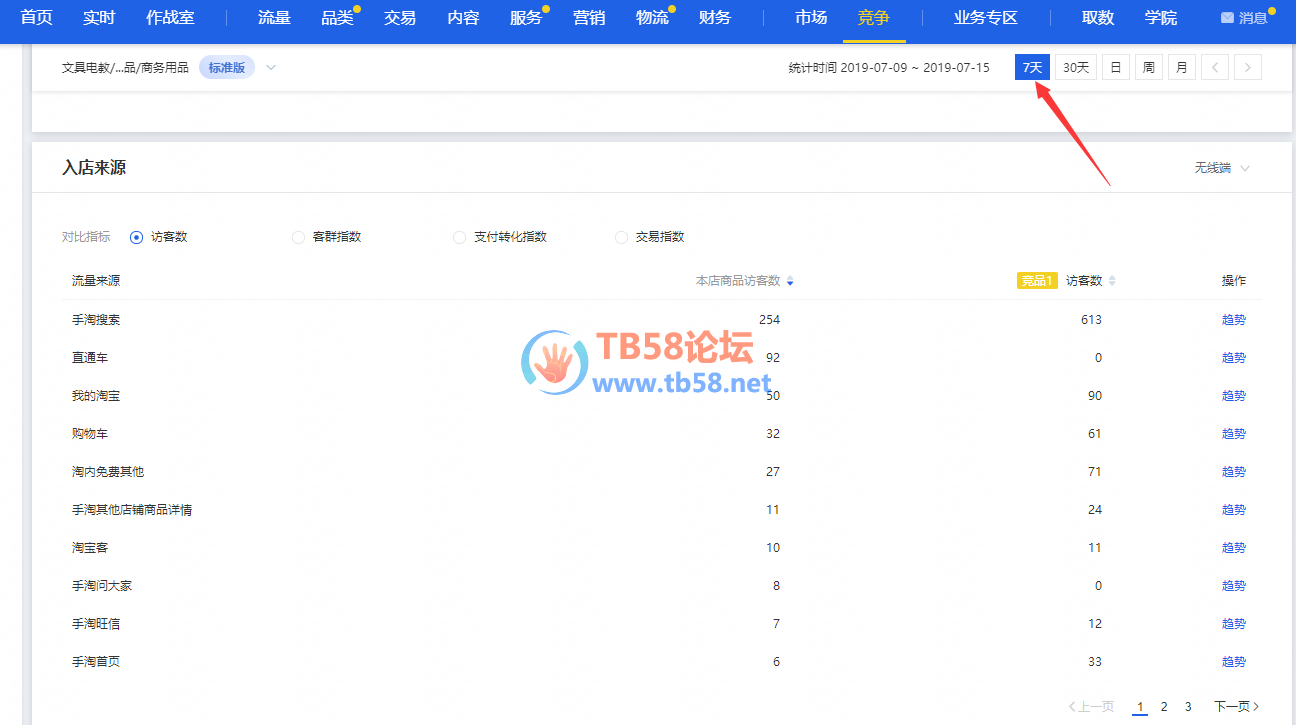
Task: Go to next date period arrow
Action: click(x=1247, y=68)
